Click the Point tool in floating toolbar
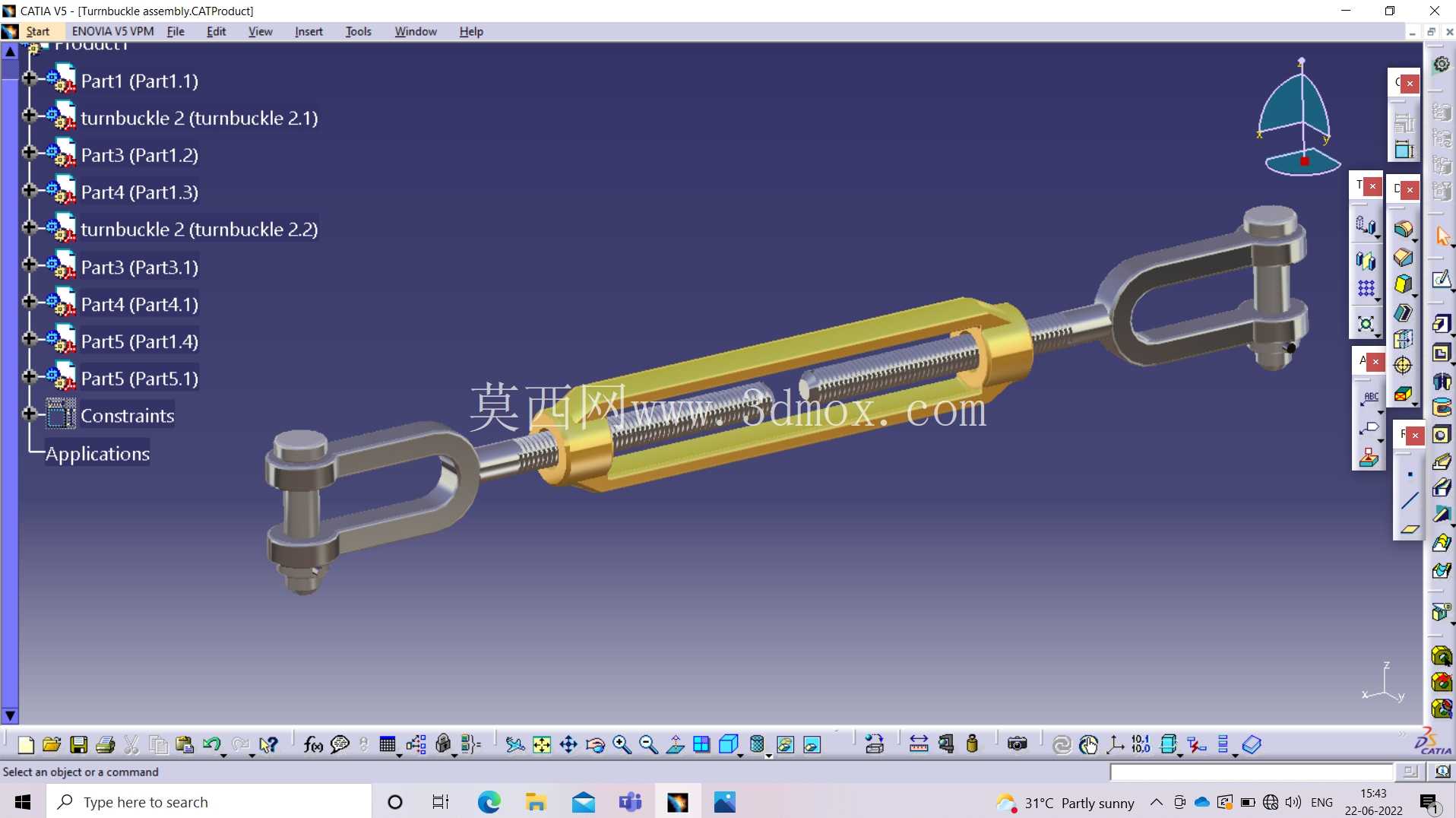Image resolution: width=1456 pixels, height=818 pixels. click(1410, 474)
